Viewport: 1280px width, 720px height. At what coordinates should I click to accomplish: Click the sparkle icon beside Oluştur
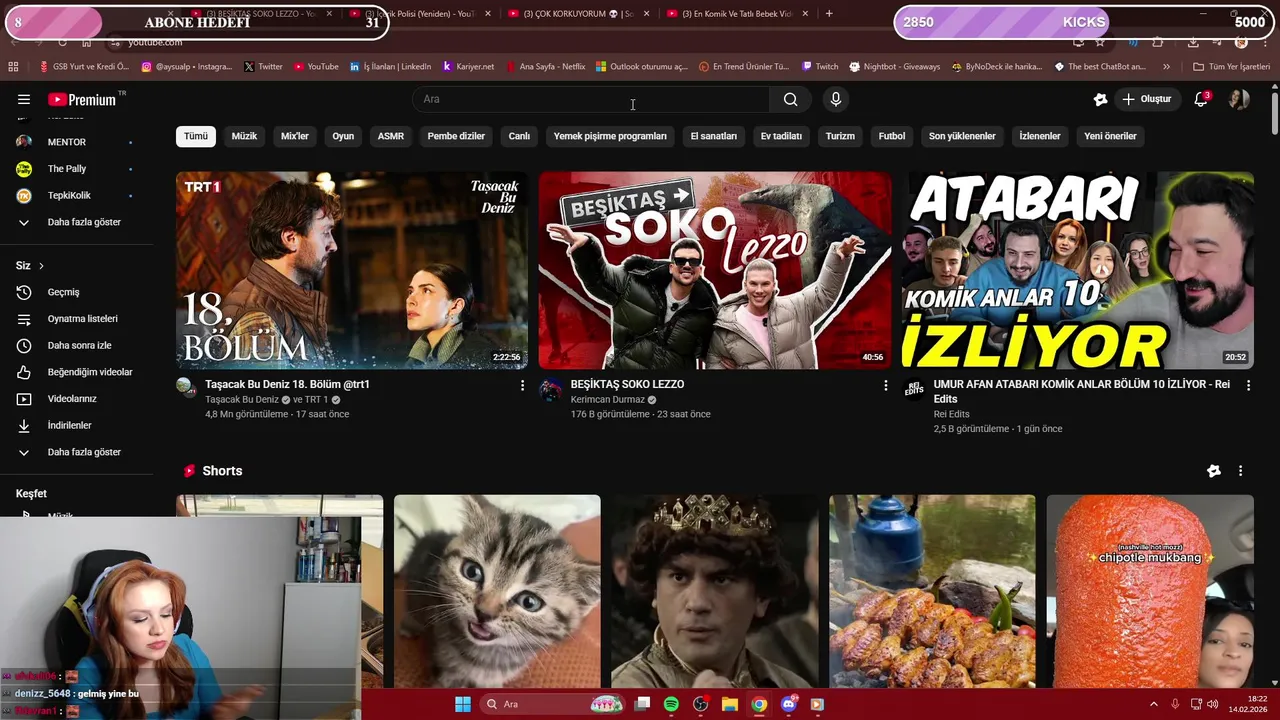pos(1100,99)
